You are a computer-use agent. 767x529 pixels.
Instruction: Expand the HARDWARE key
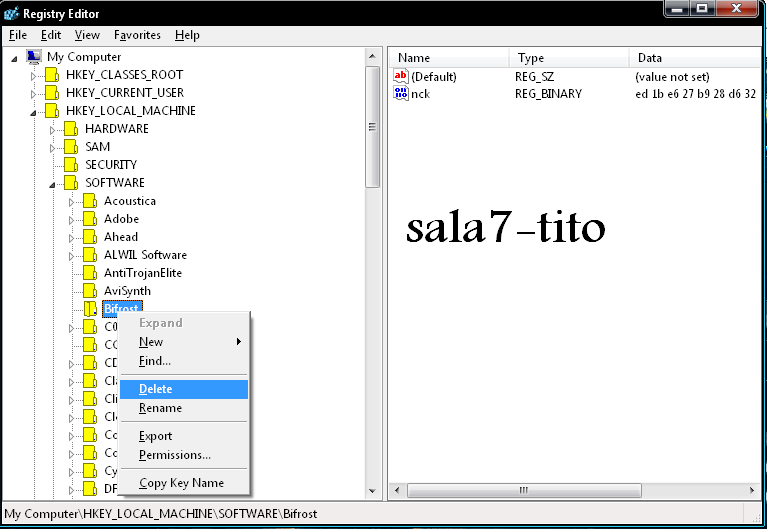(x=52, y=130)
